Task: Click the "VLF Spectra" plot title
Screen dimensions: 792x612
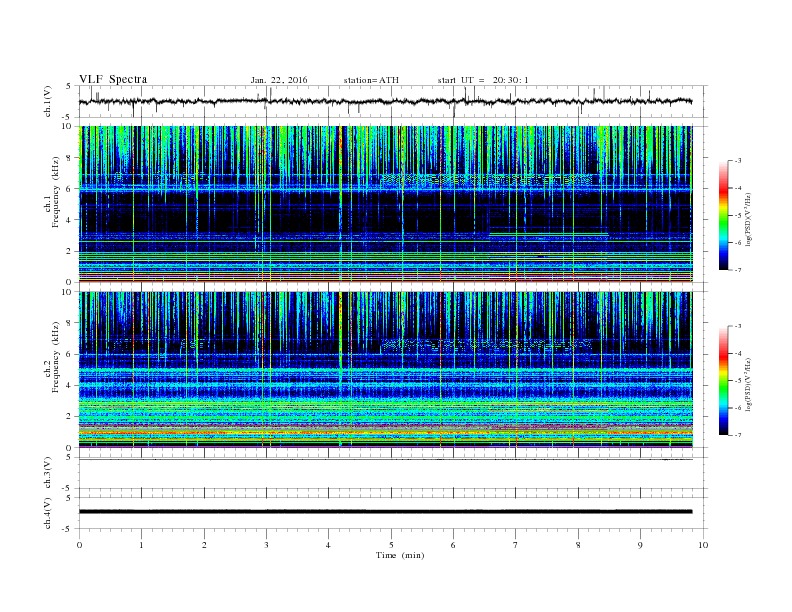Action: pos(113,79)
